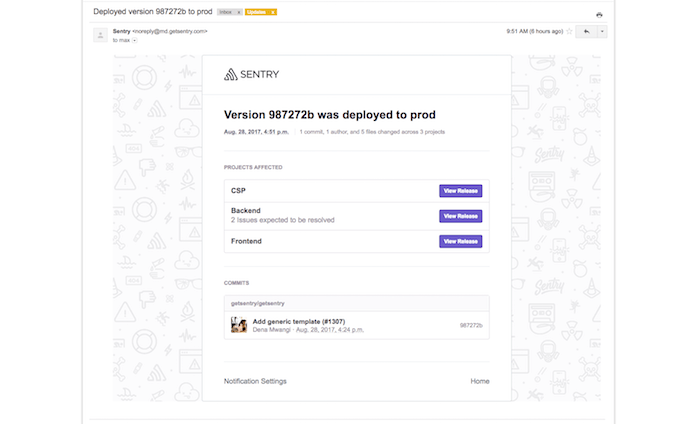View Release for the Frontend project
Image resolution: width=695 pixels, height=424 pixels.
click(461, 241)
